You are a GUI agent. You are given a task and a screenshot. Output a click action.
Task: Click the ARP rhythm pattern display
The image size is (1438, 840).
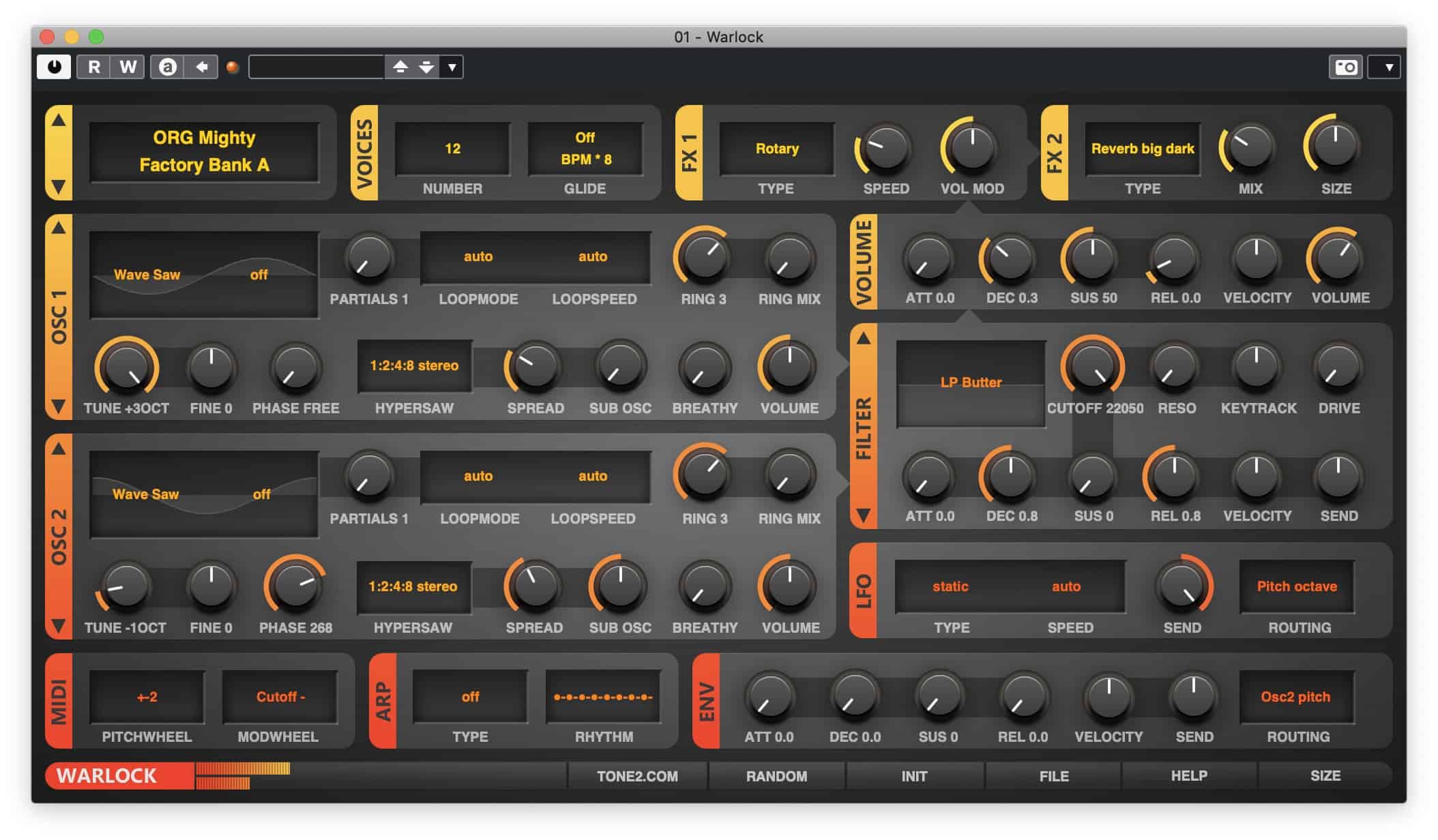point(603,697)
